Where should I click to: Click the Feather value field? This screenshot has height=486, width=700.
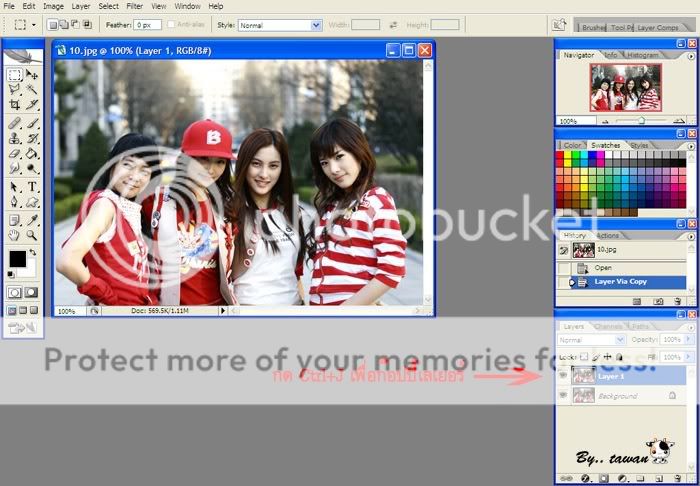[x=147, y=25]
